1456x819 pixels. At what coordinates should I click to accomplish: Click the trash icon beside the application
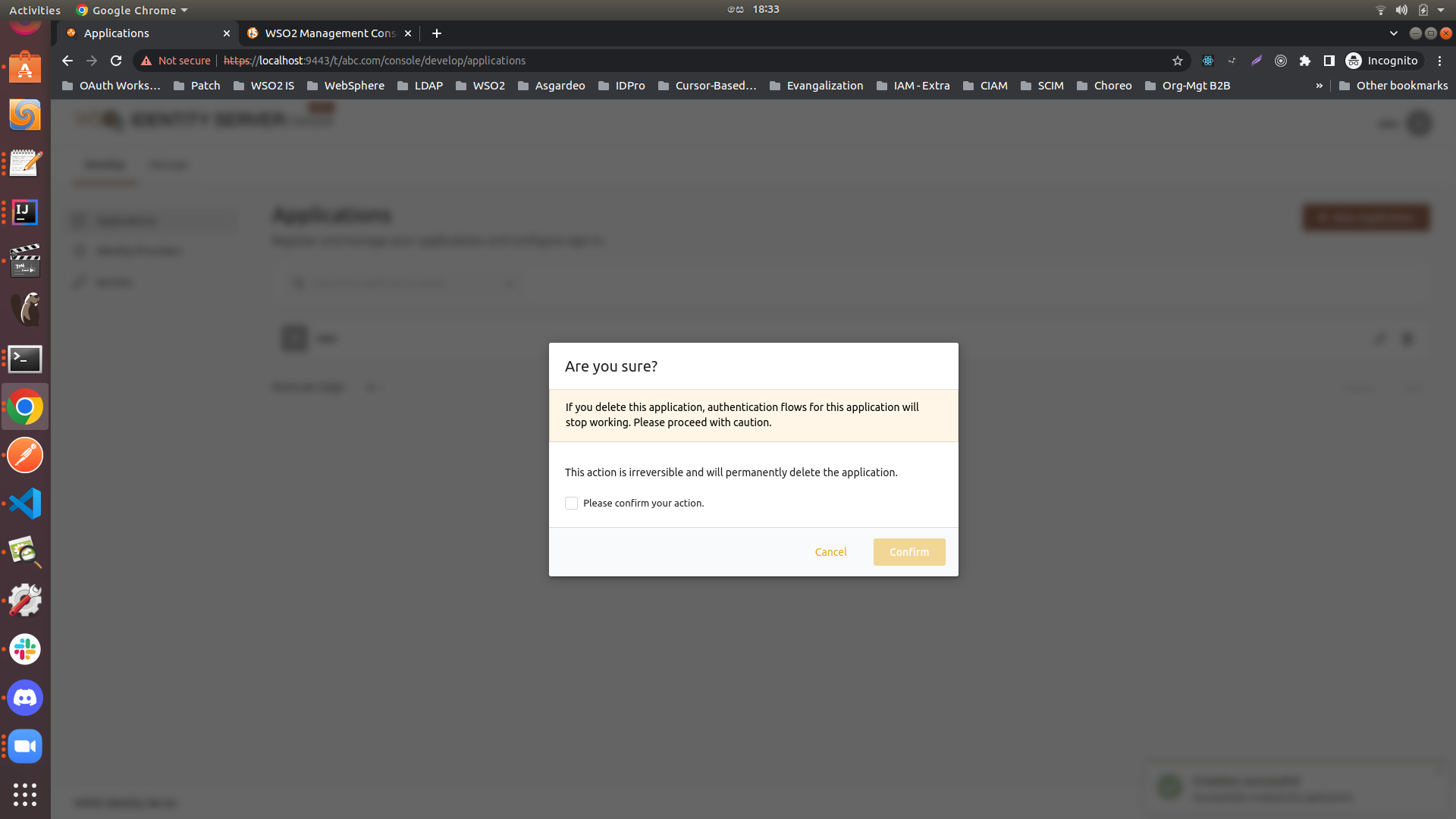[x=1407, y=339]
